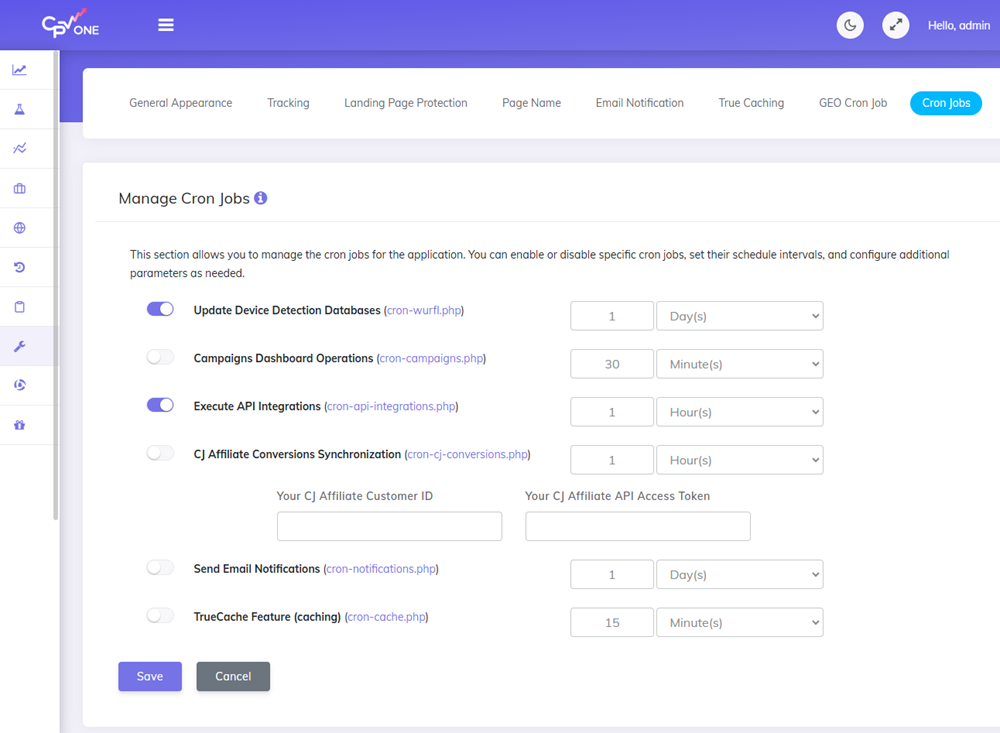Select the active Cron Jobs tab
The image size is (1000, 733).
pyautogui.click(x=946, y=103)
